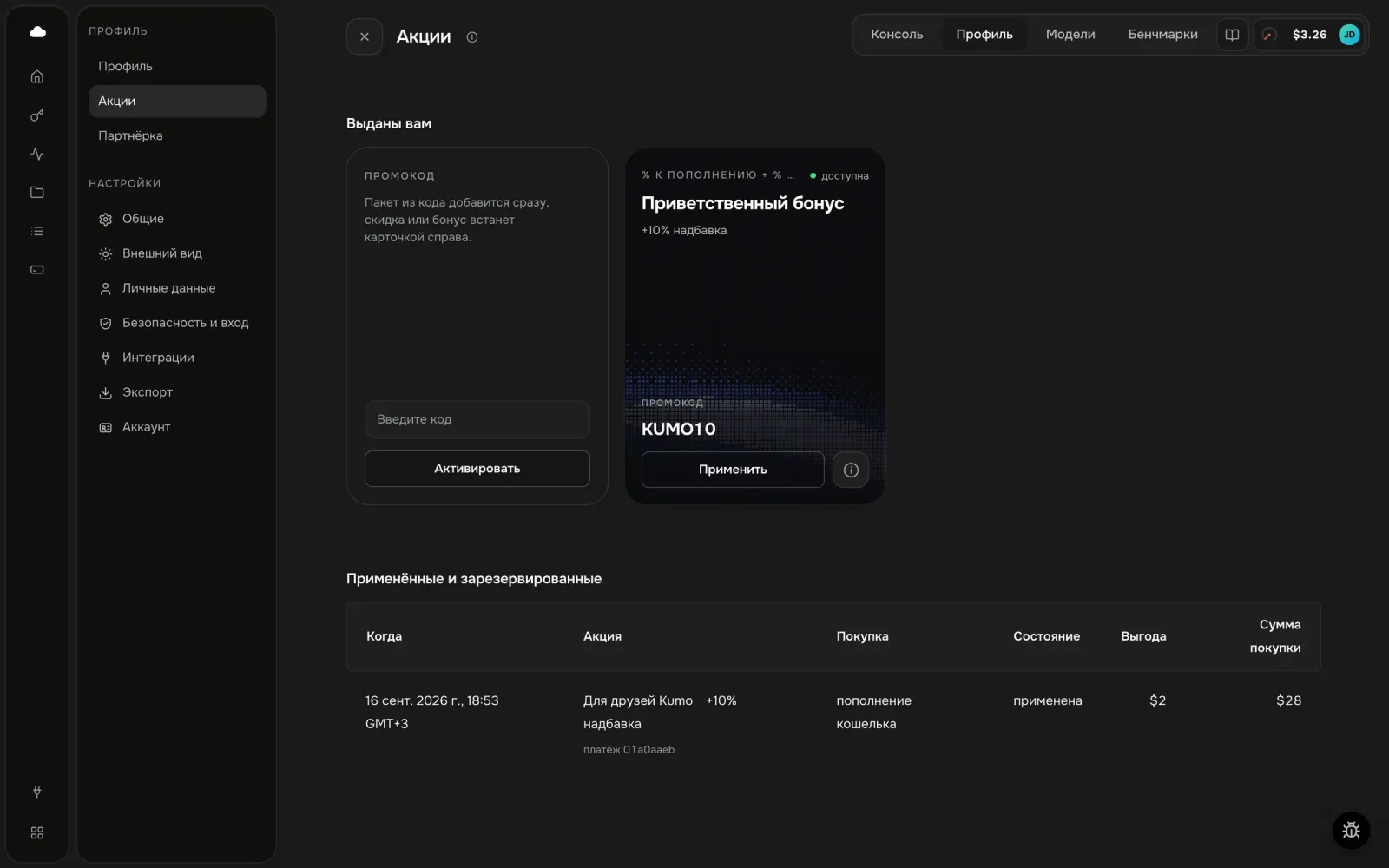
Task: Open the card icon in left rail
Action: [37, 270]
